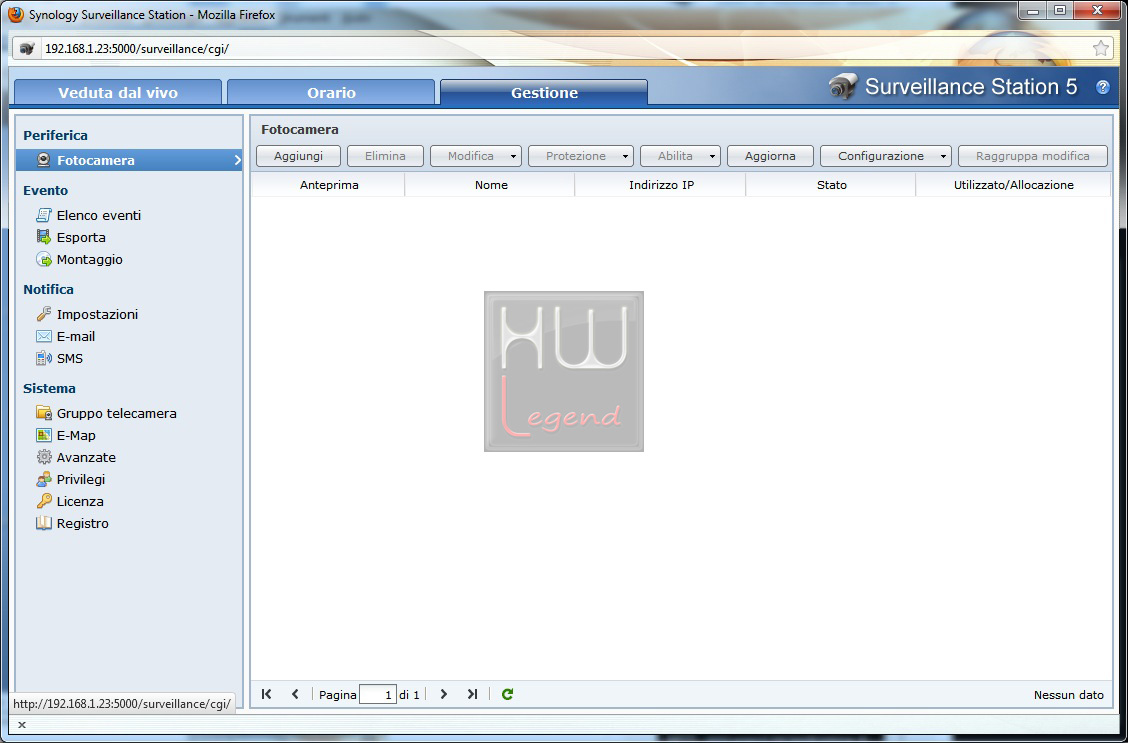This screenshot has width=1128, height=743.
Task: Switch to the Orario tab
Action: 331,93
